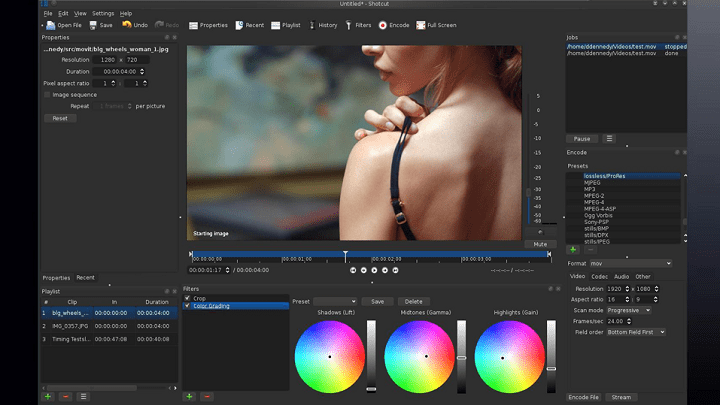Click the red Encode toolbar icon
Image resolution: width=720 pixels, height=405 pixels.
pyautogui.click(x=383, y=25)
